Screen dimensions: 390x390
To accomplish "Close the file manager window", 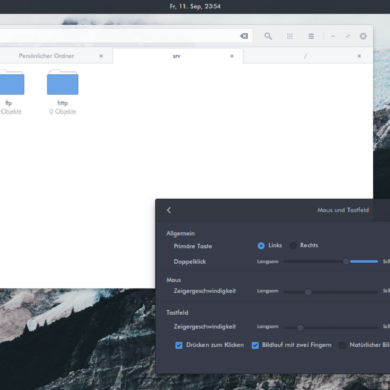I will 363,36.
